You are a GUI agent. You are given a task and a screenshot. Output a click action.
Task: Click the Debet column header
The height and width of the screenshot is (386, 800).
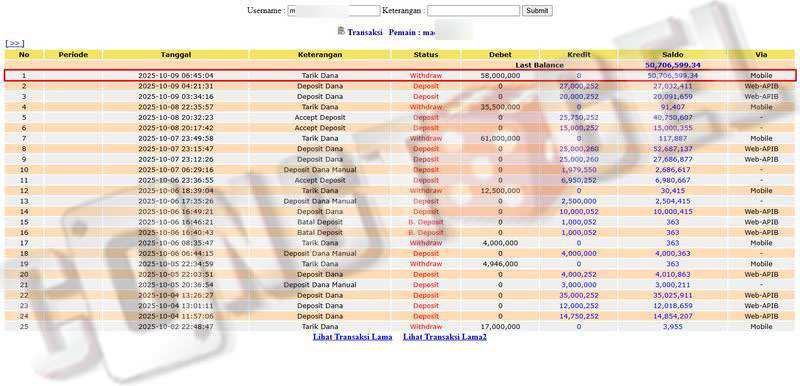tap(500, 55)
